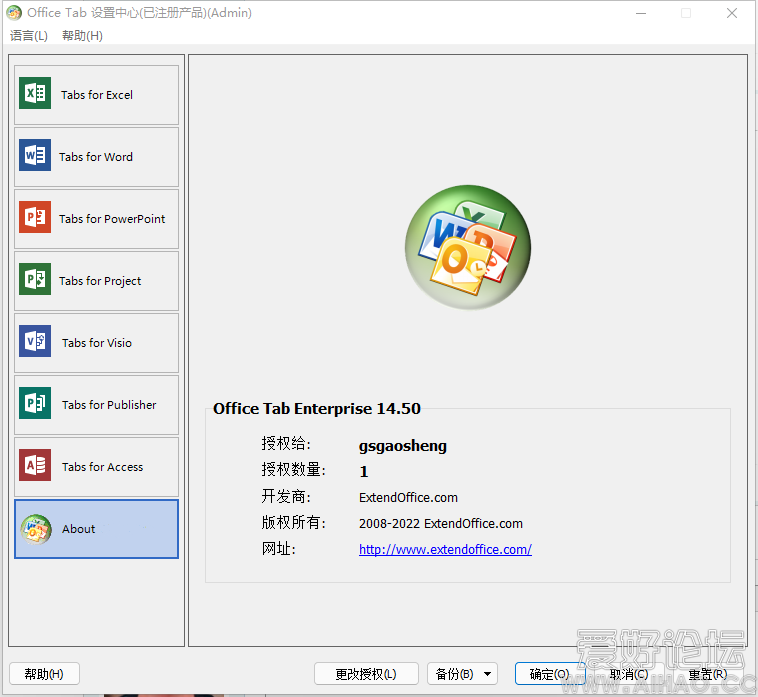Click the title bar Office Tab icon
This screenshot has height=697, width=758.
[14, 13]
